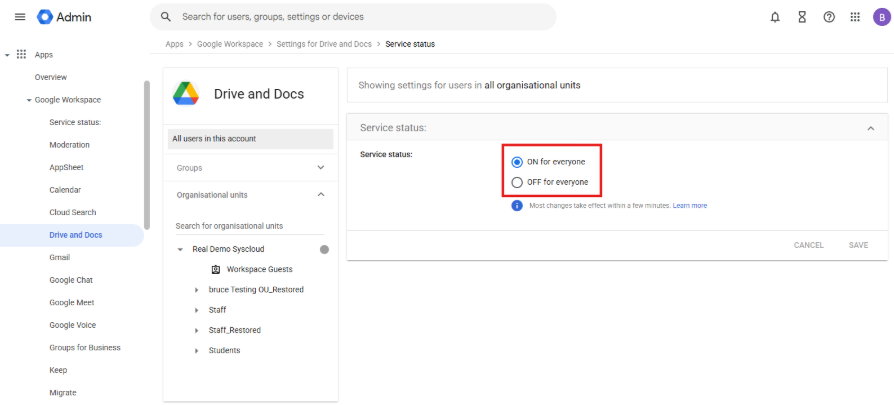Open the Learn more link
894x405 pixels.
point(690,205)
